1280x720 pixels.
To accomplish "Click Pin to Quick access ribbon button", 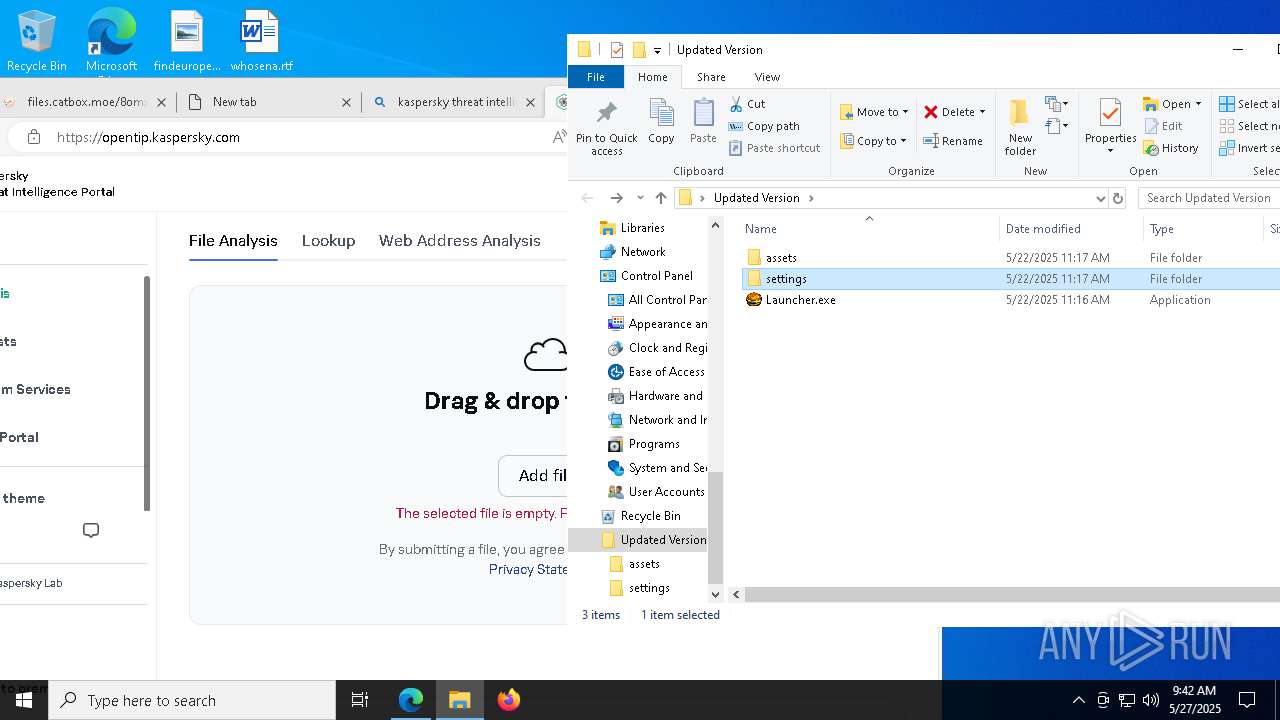I will (x=606, y=128).
